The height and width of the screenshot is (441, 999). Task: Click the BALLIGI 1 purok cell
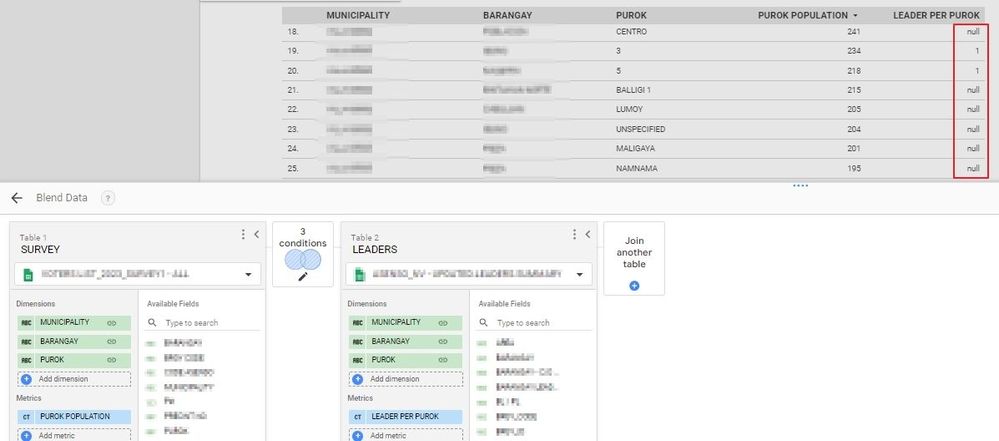point(633,90)
